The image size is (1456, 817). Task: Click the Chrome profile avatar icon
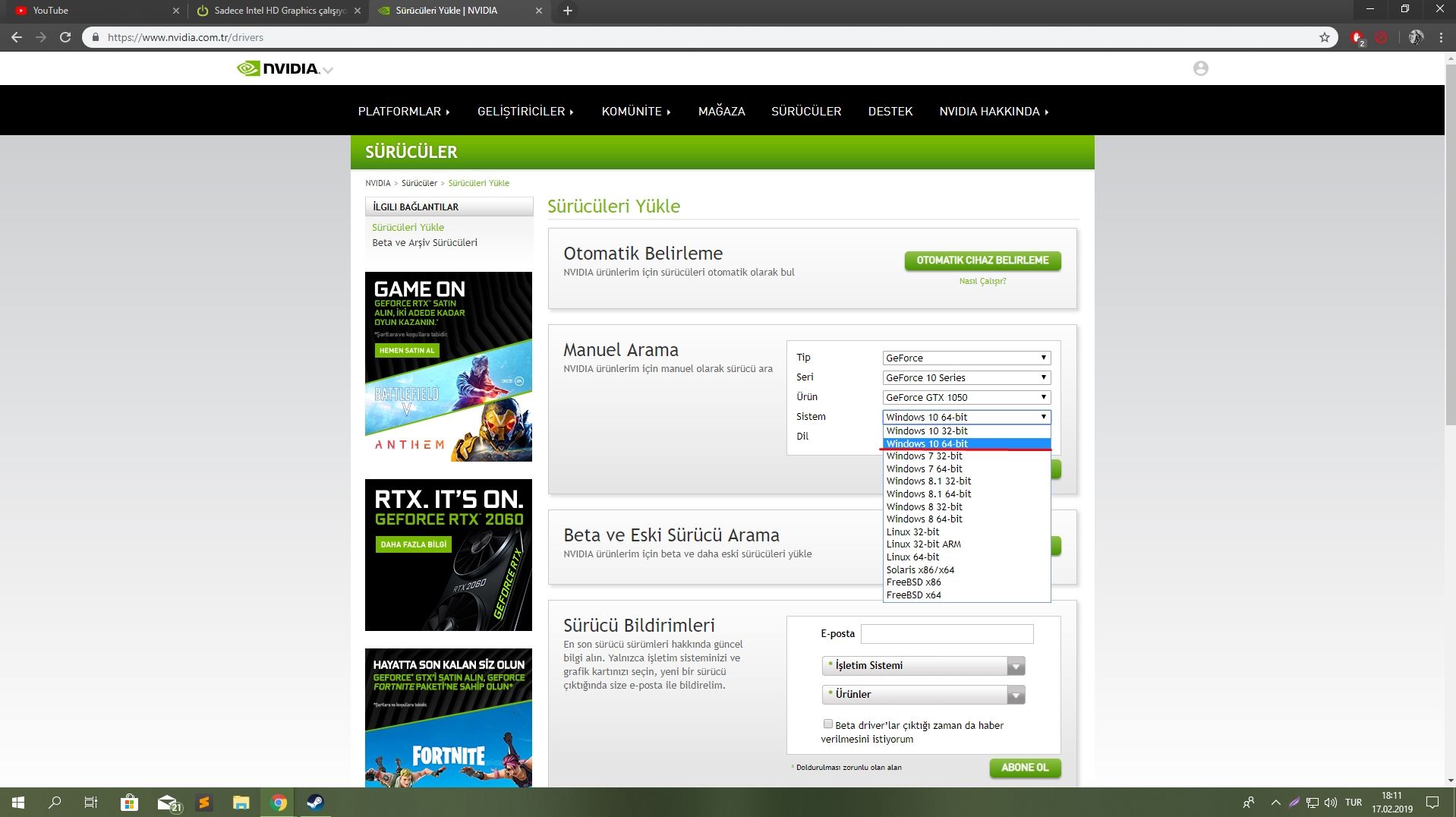(x=1416, y=37)
